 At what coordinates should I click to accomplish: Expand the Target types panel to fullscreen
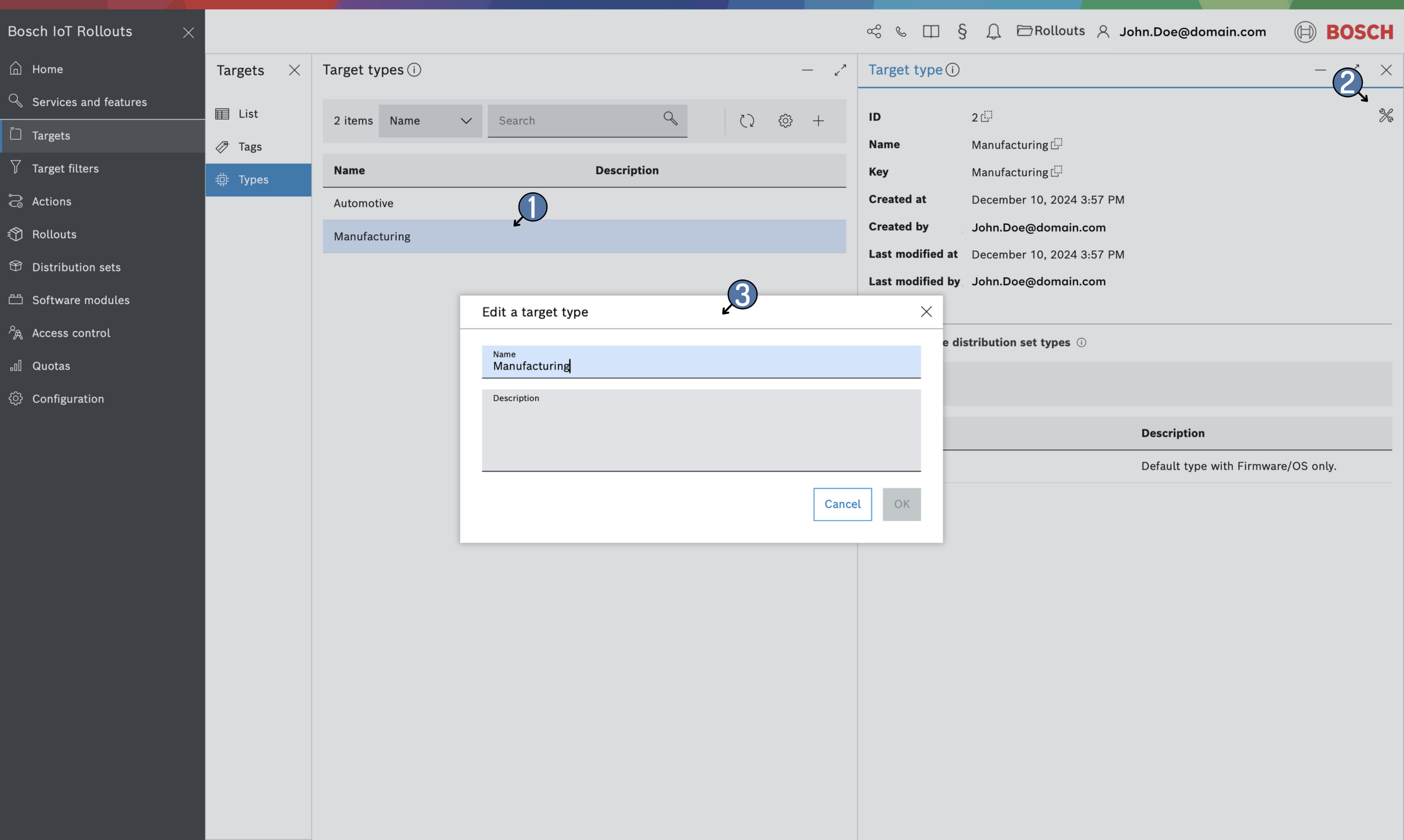pos(840,70)
